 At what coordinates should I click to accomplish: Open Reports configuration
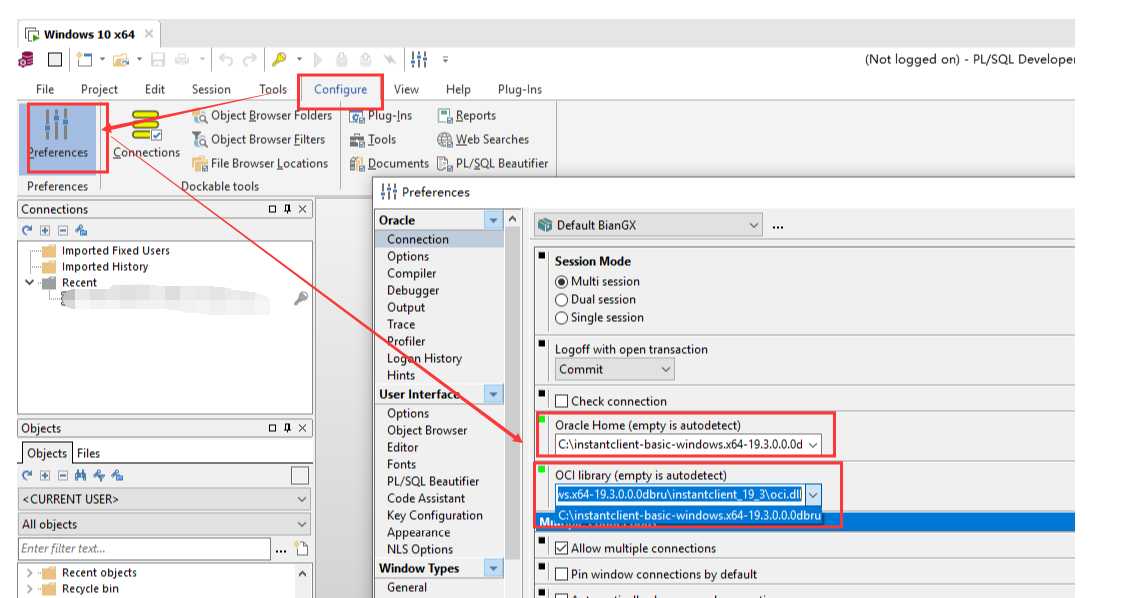[467, 115]
